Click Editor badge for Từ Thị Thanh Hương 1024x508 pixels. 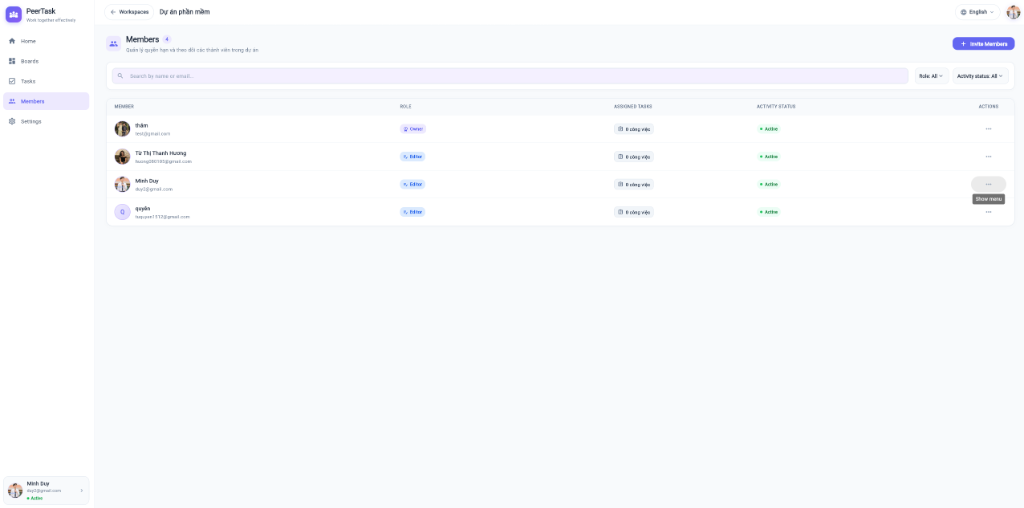tap(413, 157)
